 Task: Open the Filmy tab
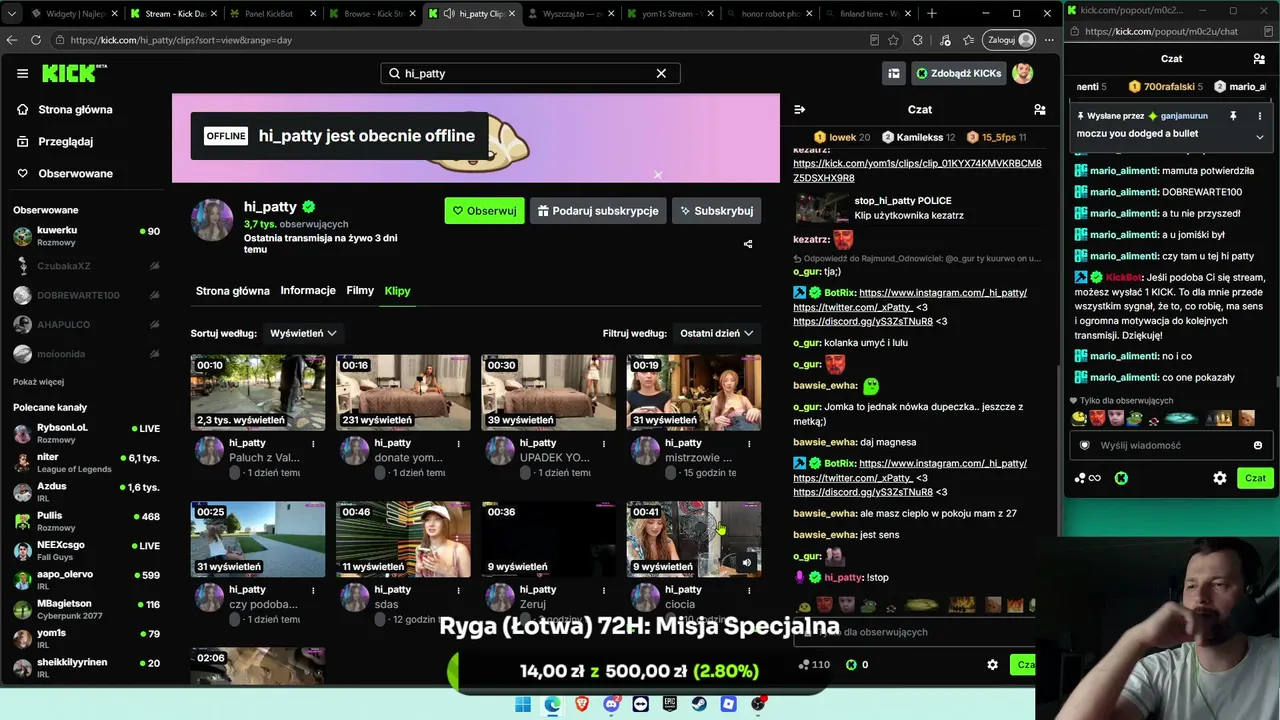[360, 291]
